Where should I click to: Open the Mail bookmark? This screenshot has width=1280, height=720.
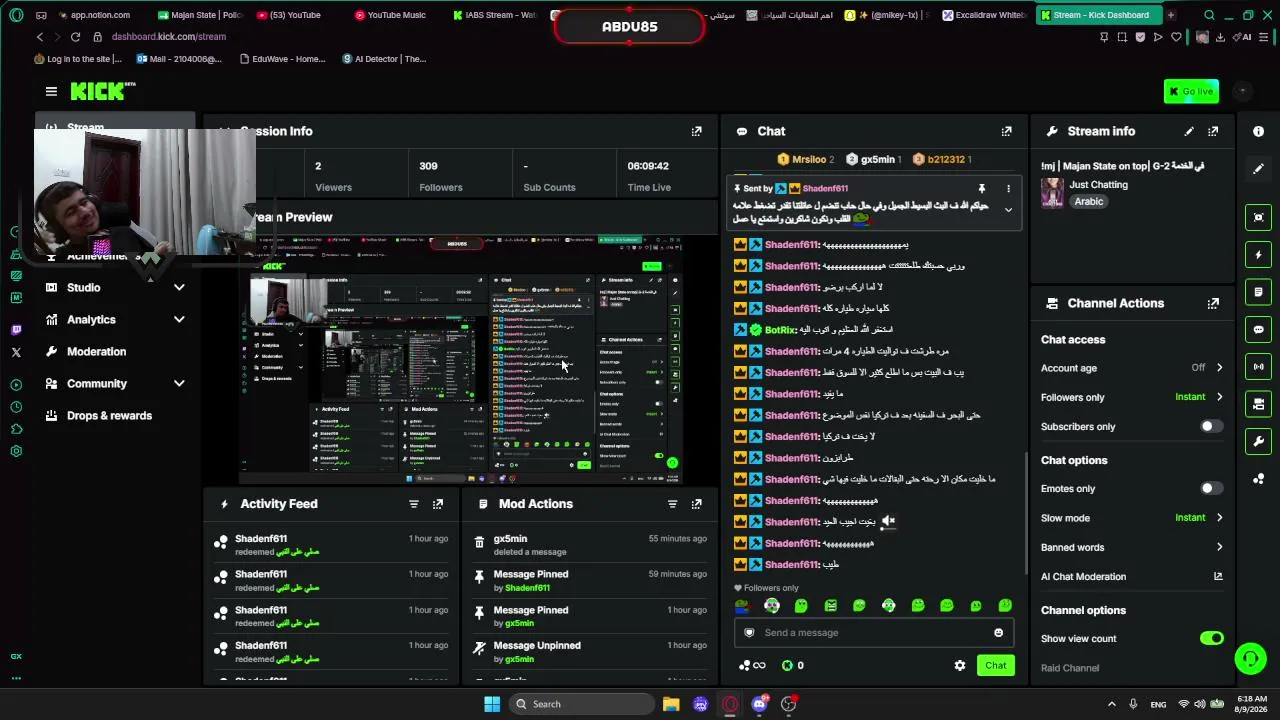(179, 59)
